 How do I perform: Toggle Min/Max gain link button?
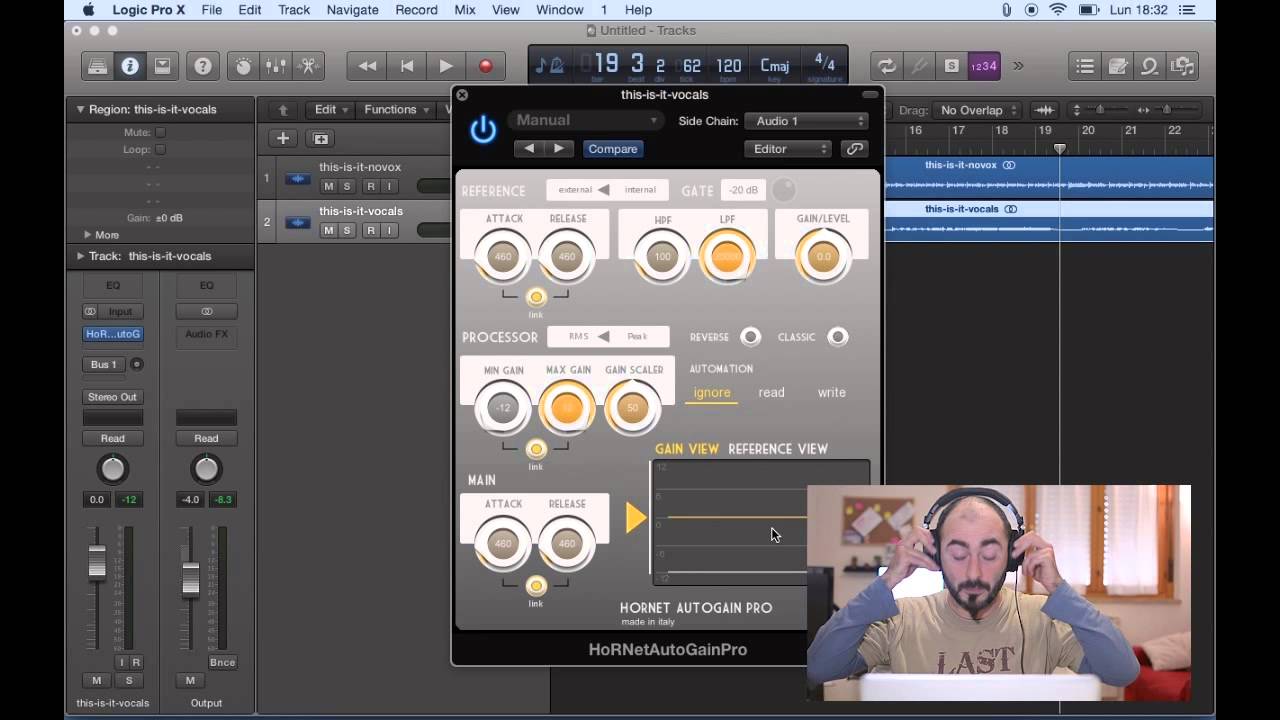coord(536,449)
